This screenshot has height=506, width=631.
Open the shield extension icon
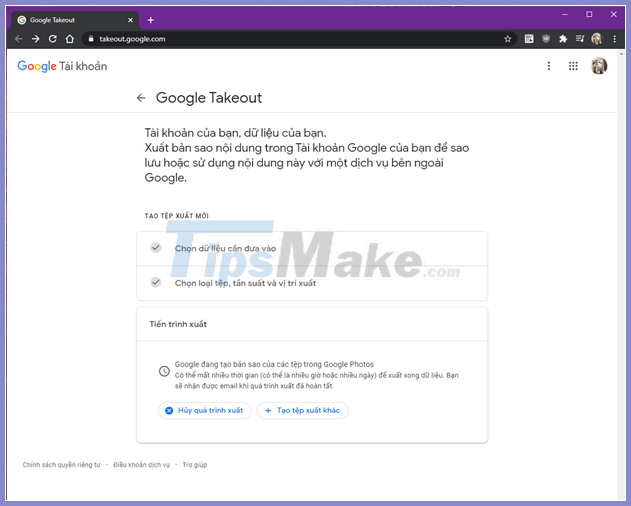(546, 39)
